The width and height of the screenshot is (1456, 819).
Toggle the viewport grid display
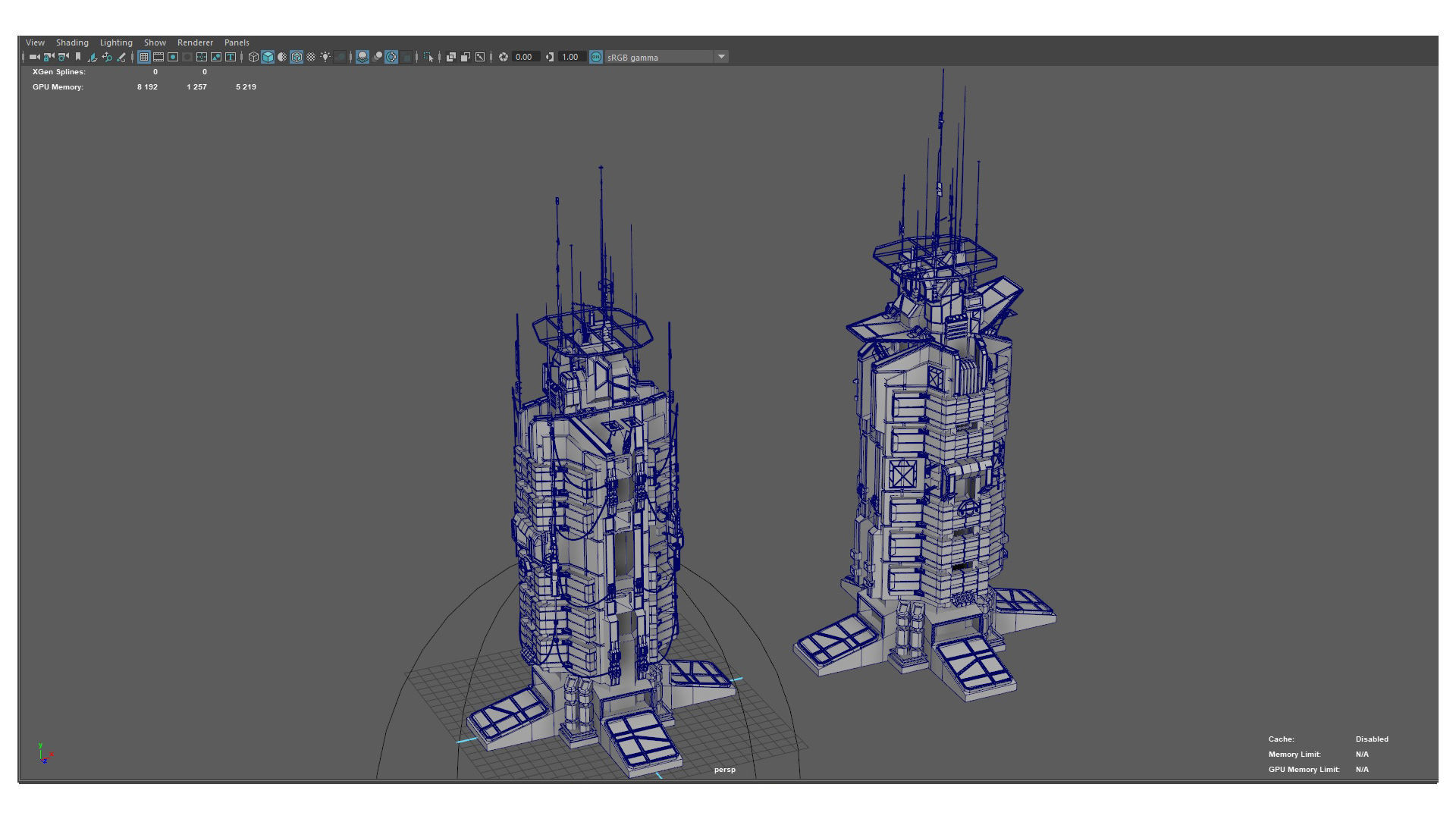tap(143, 57)
